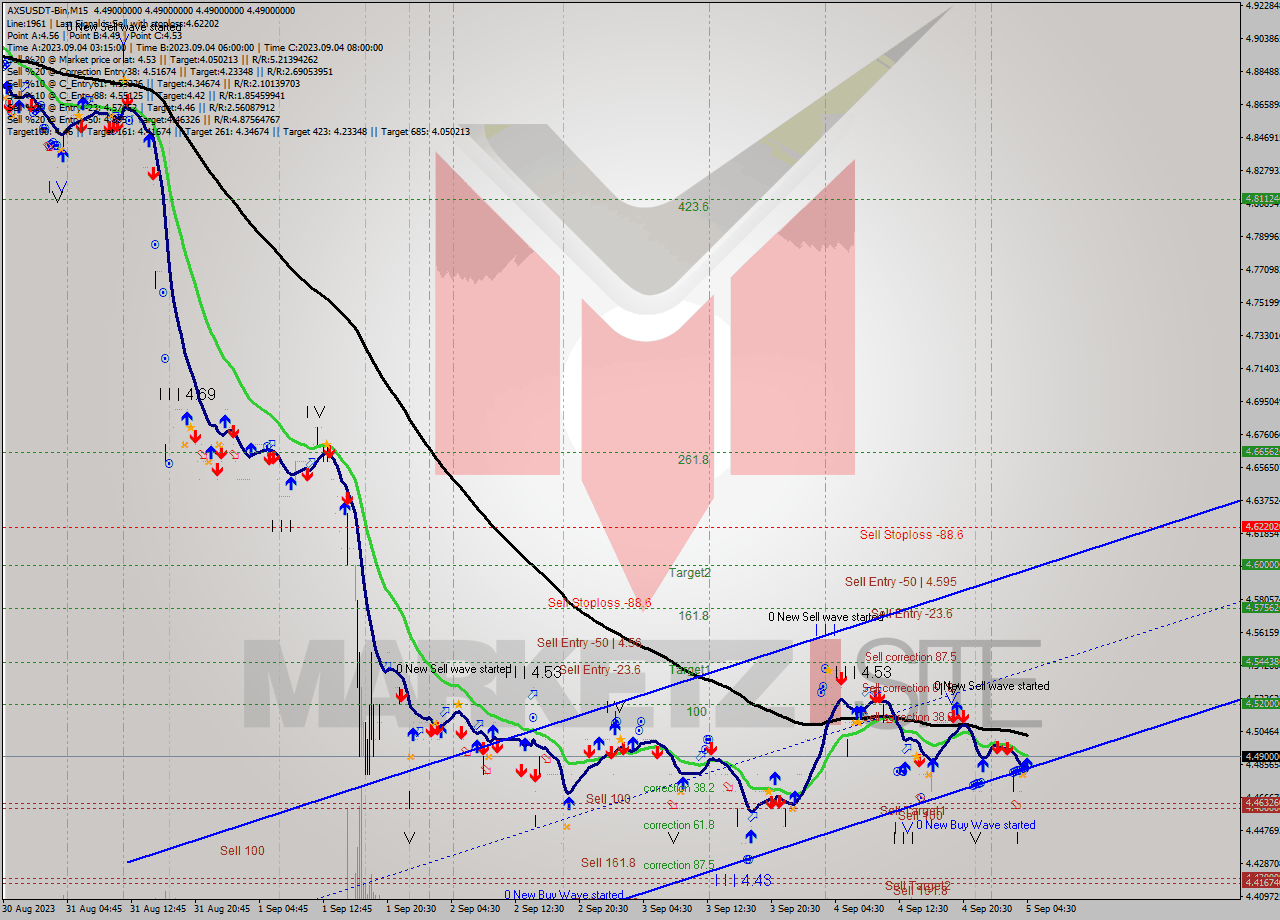Click the 'Target 685: 4.050213' text
The height and width of the screenshot is (920, 1280).
tap(424, 131)
